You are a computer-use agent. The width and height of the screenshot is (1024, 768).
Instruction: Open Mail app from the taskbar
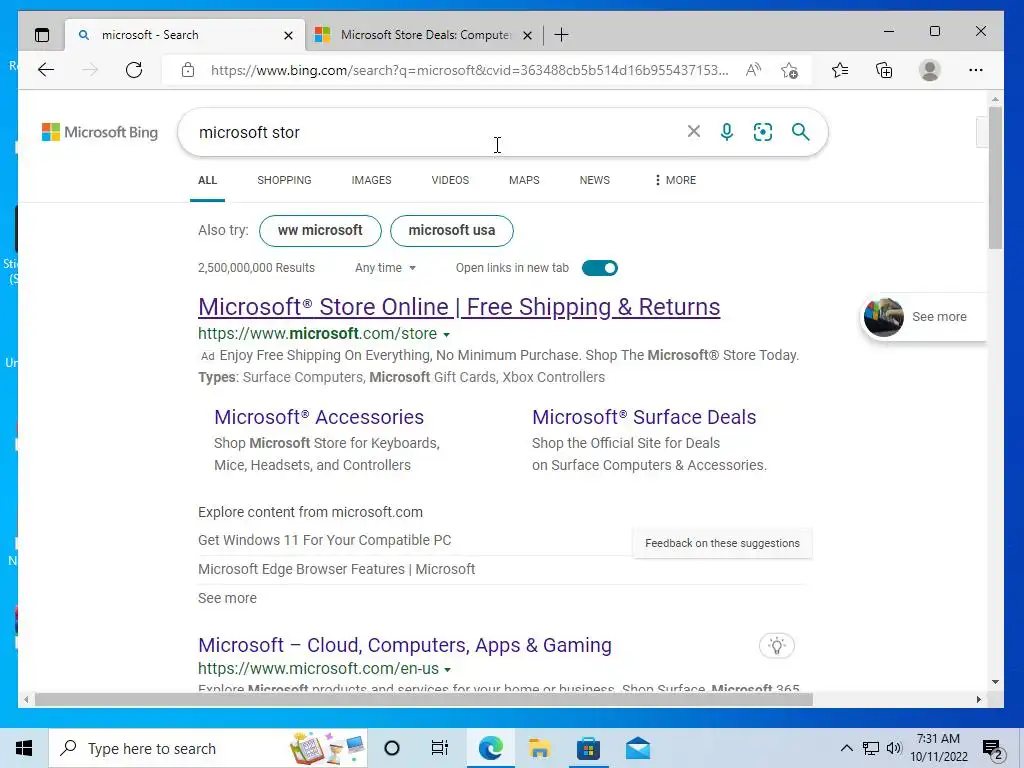tap(637, 748)
